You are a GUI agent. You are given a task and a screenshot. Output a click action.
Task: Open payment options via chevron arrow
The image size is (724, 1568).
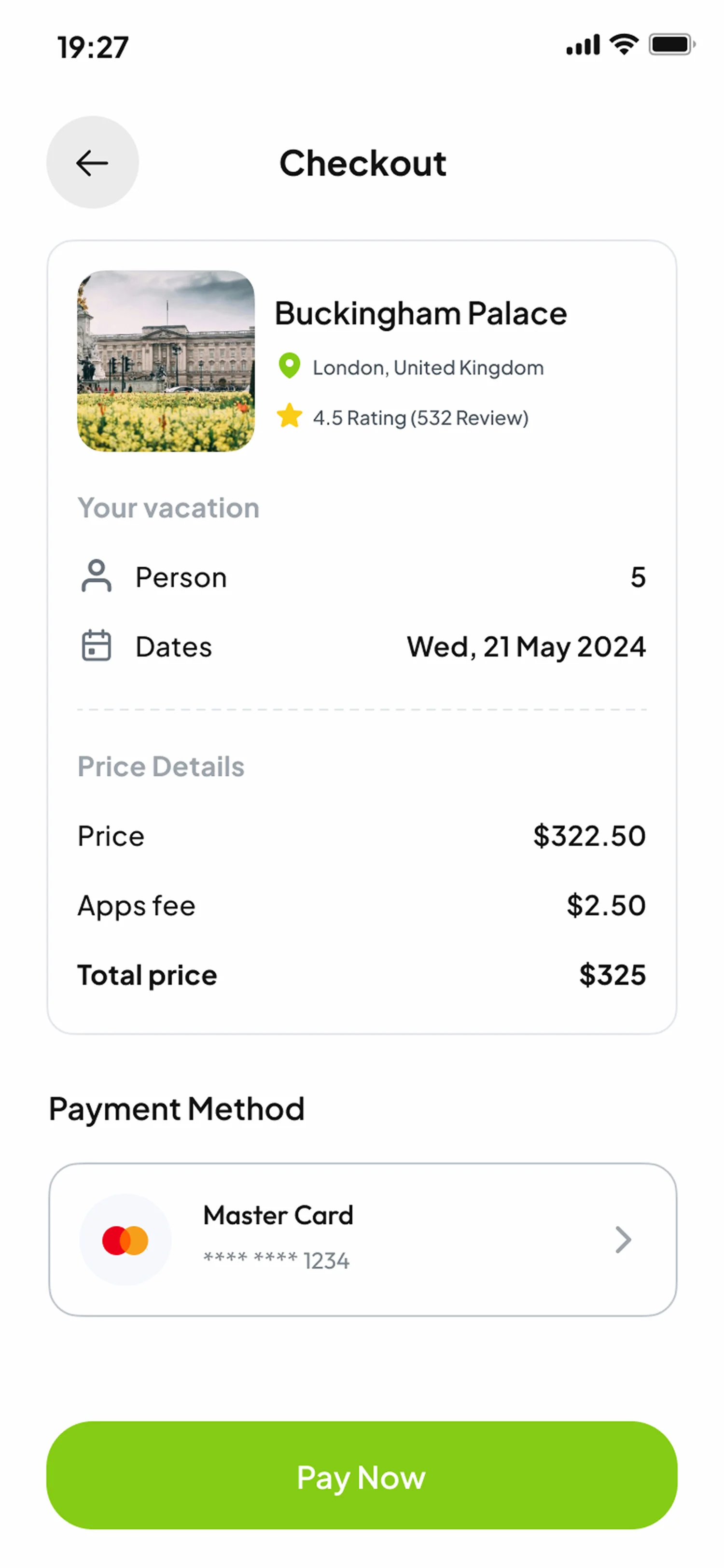click(x=623, y=1240)
